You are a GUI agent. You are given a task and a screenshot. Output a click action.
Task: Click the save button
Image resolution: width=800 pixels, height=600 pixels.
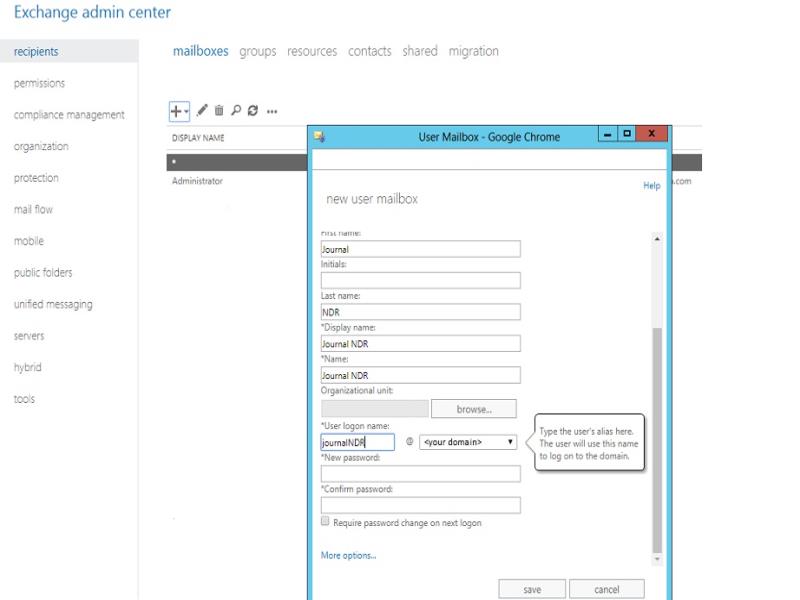point(532,589)
